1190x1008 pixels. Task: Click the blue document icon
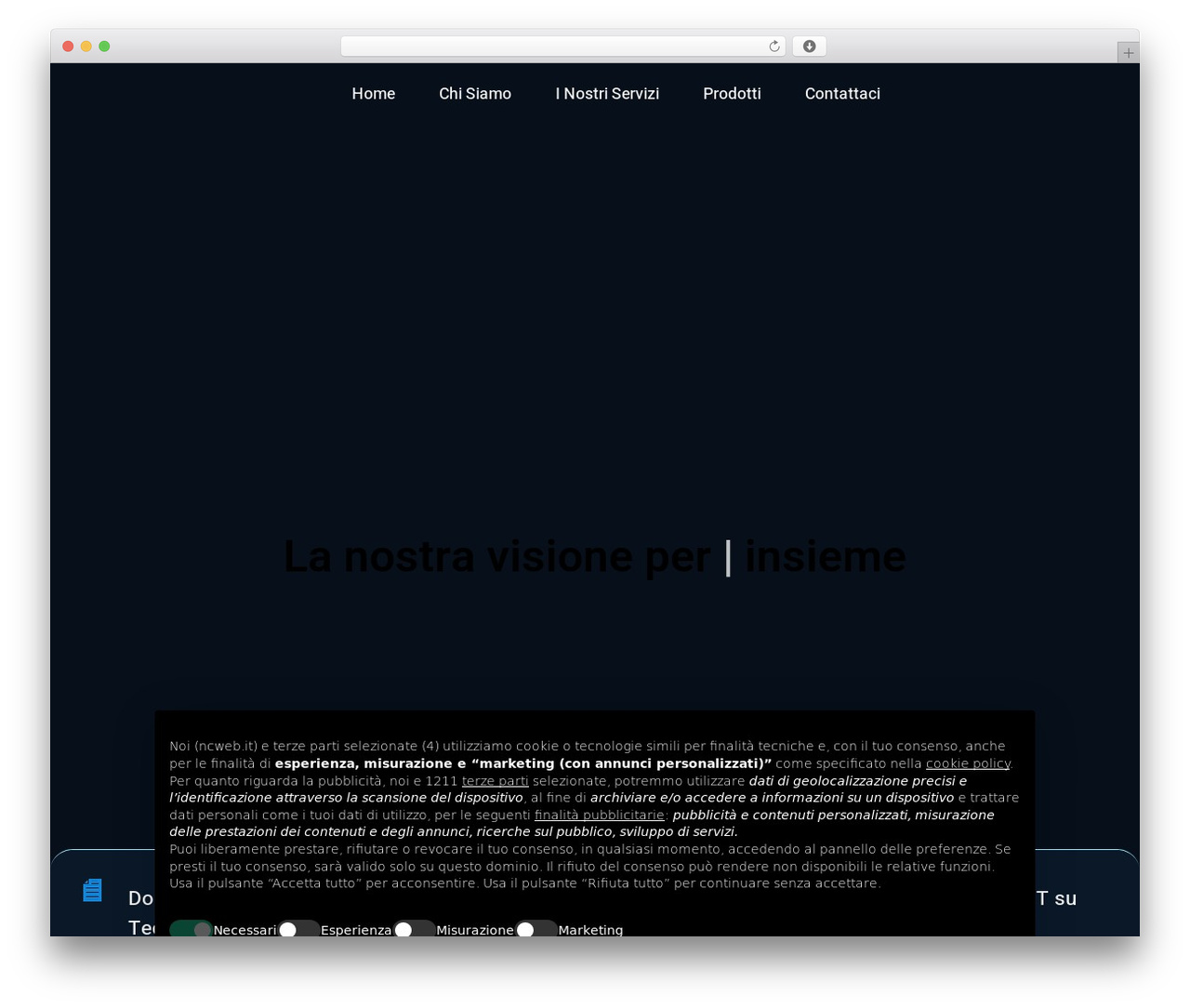pyautogui.click(x=92, y=890)
